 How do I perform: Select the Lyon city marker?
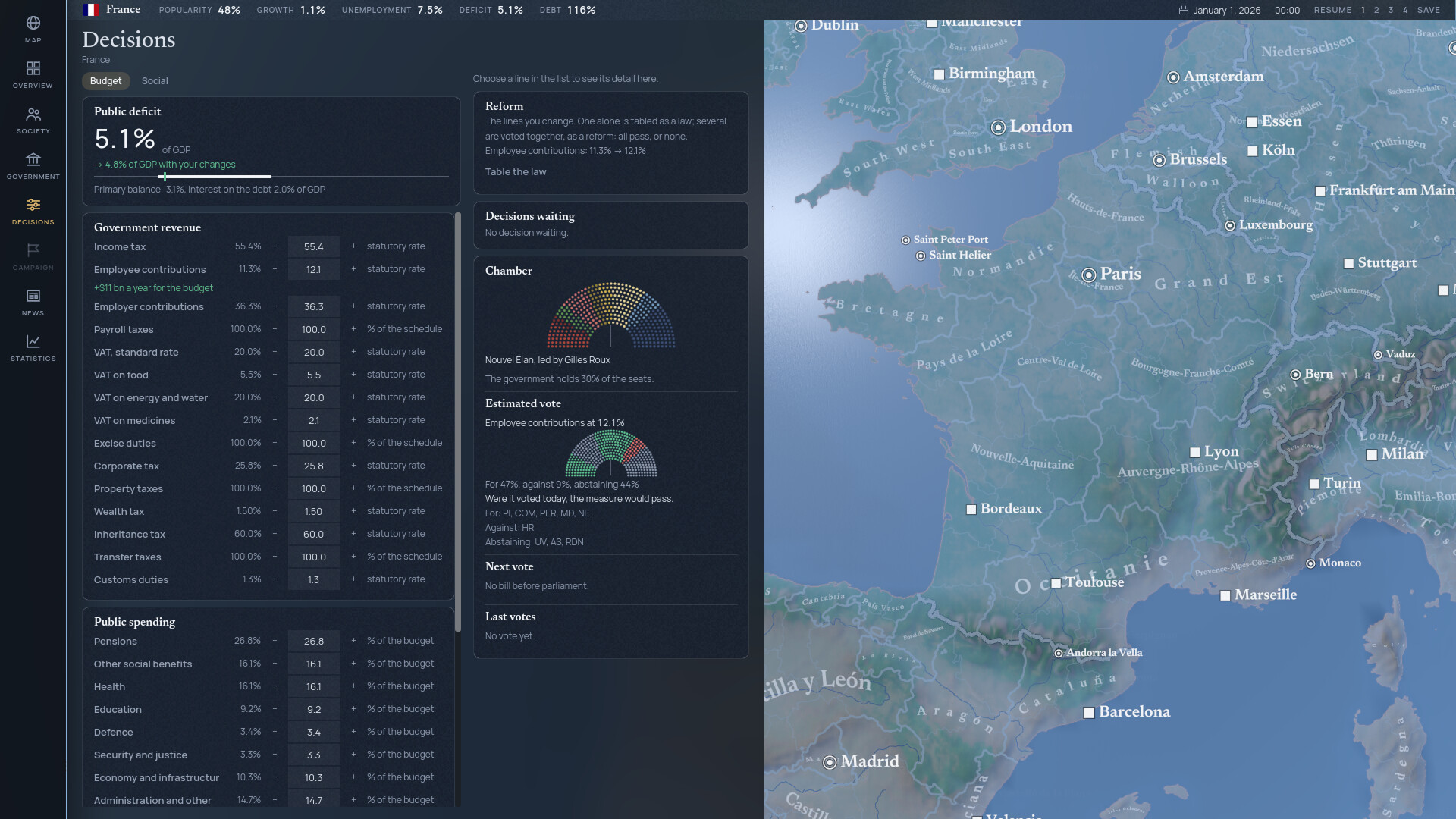point(1195,452)
